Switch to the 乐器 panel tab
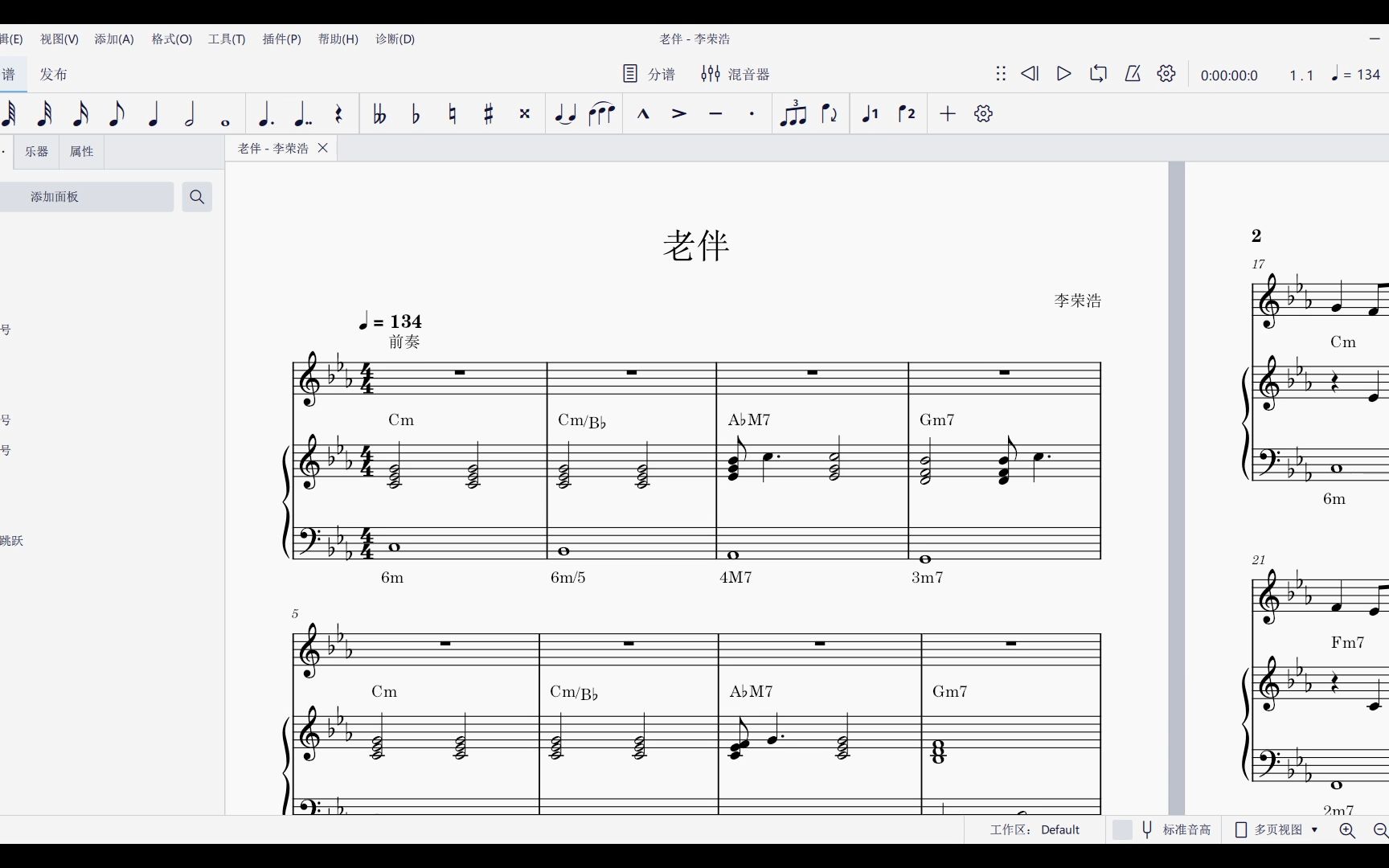This screenshot has height=868, width=1389. click(37, 151)
